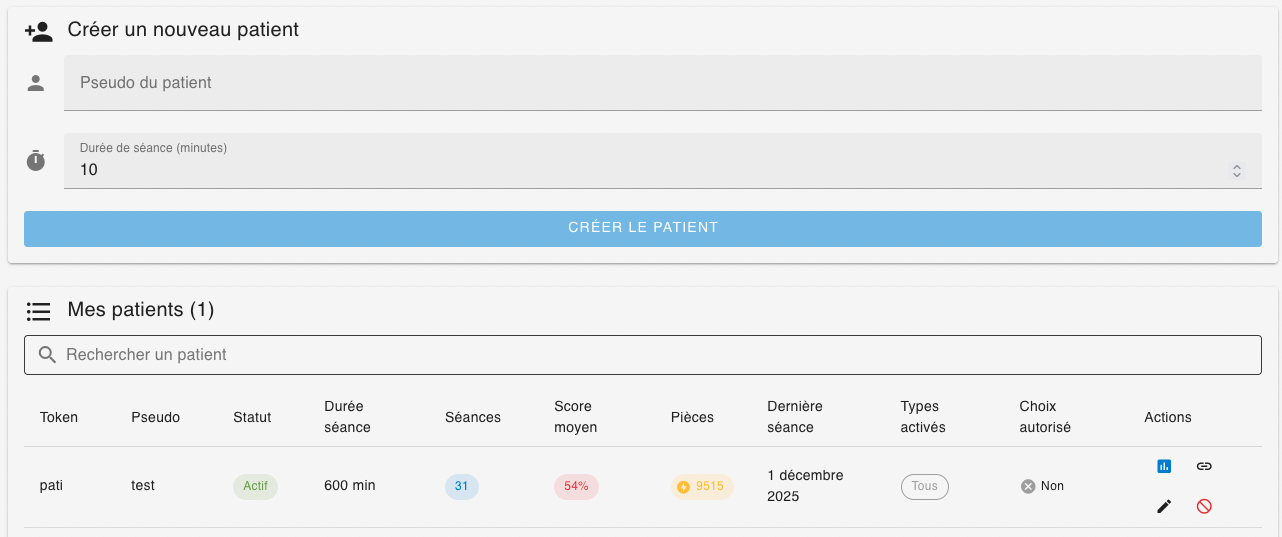Edit patient test with pencil icon
The width and height of the screenshot is (1282, 537).
pos(1164,507)
